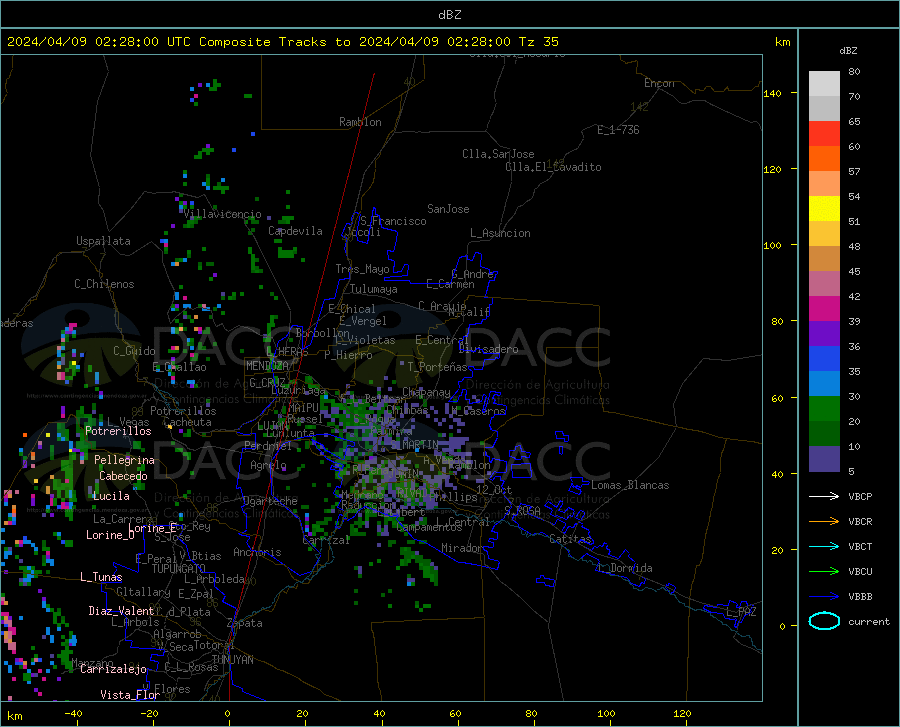The width and height of the screenshot is (900, 727).
Task: Click the L_Tunas label
Action: pos(101,577)
